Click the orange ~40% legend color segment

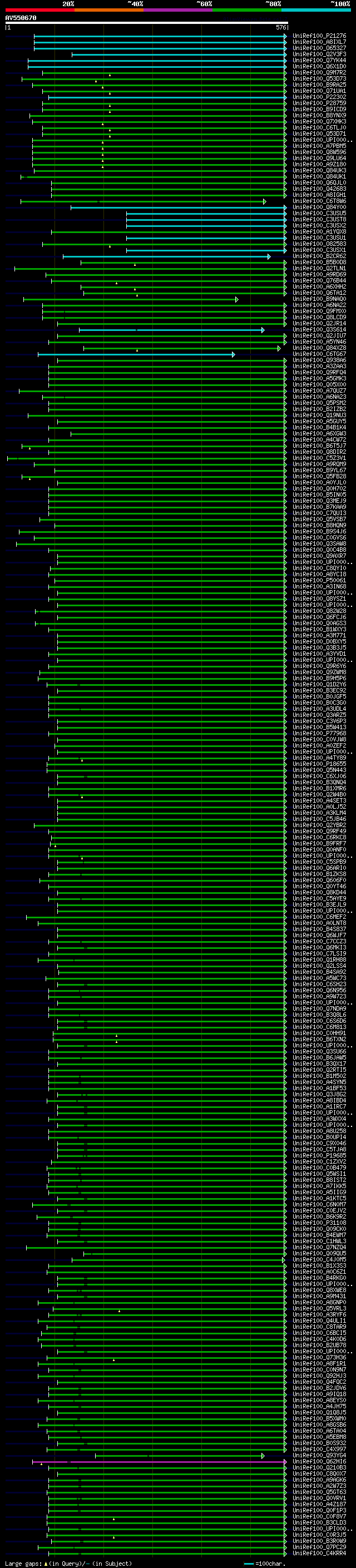click(x=109, y=10)
